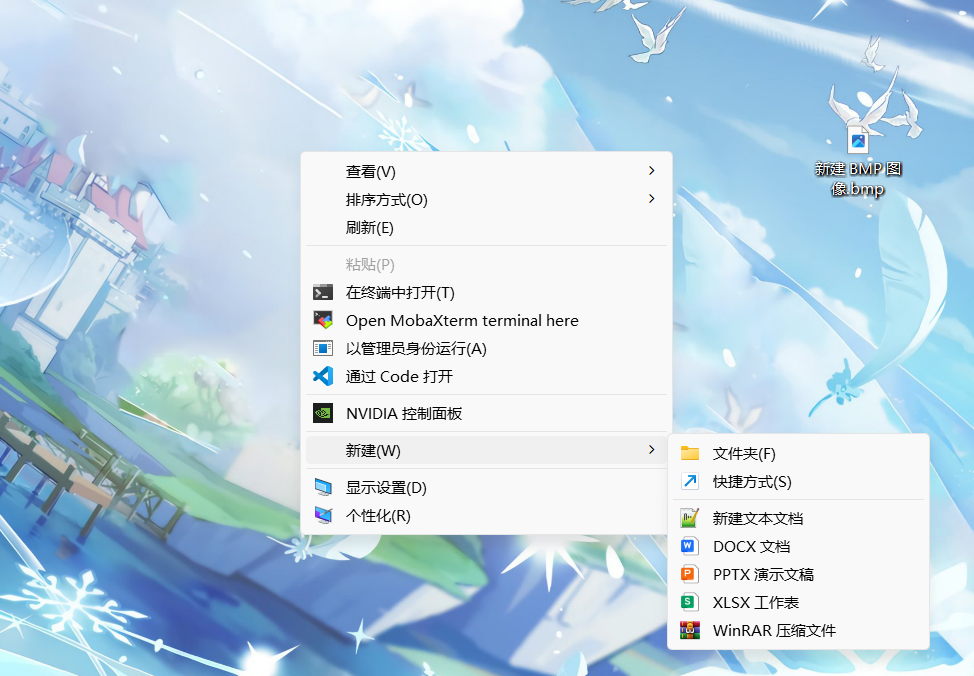Click the text document icon beside 新建文本文档
Image resolution: width=974 pixels, height=676 pixels.
click(690, 518)
